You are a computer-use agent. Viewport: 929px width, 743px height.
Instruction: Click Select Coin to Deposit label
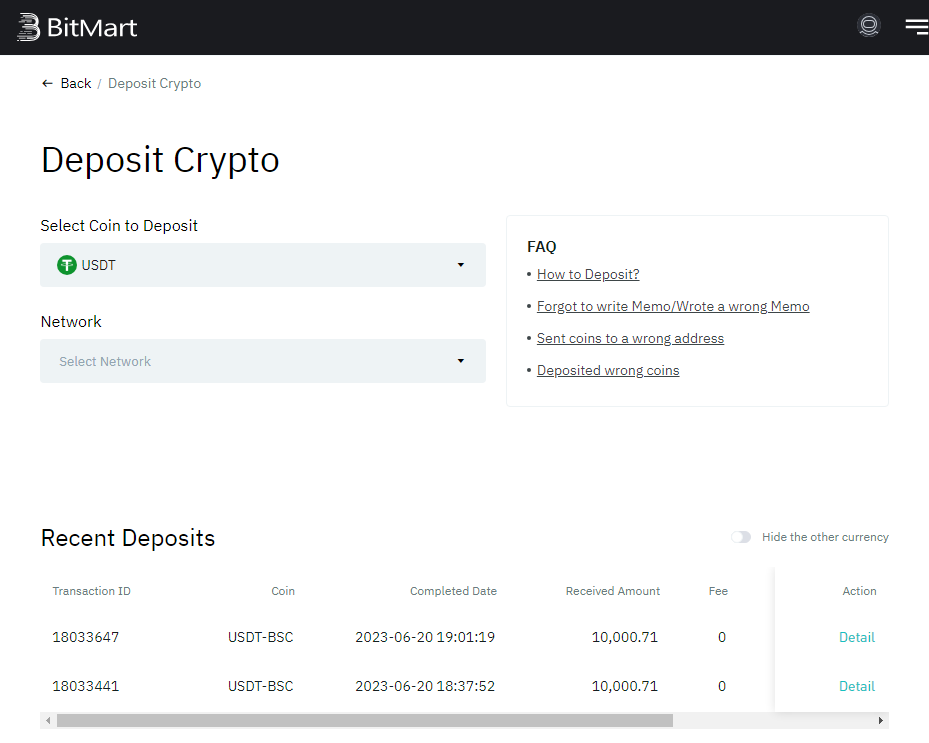119,226
